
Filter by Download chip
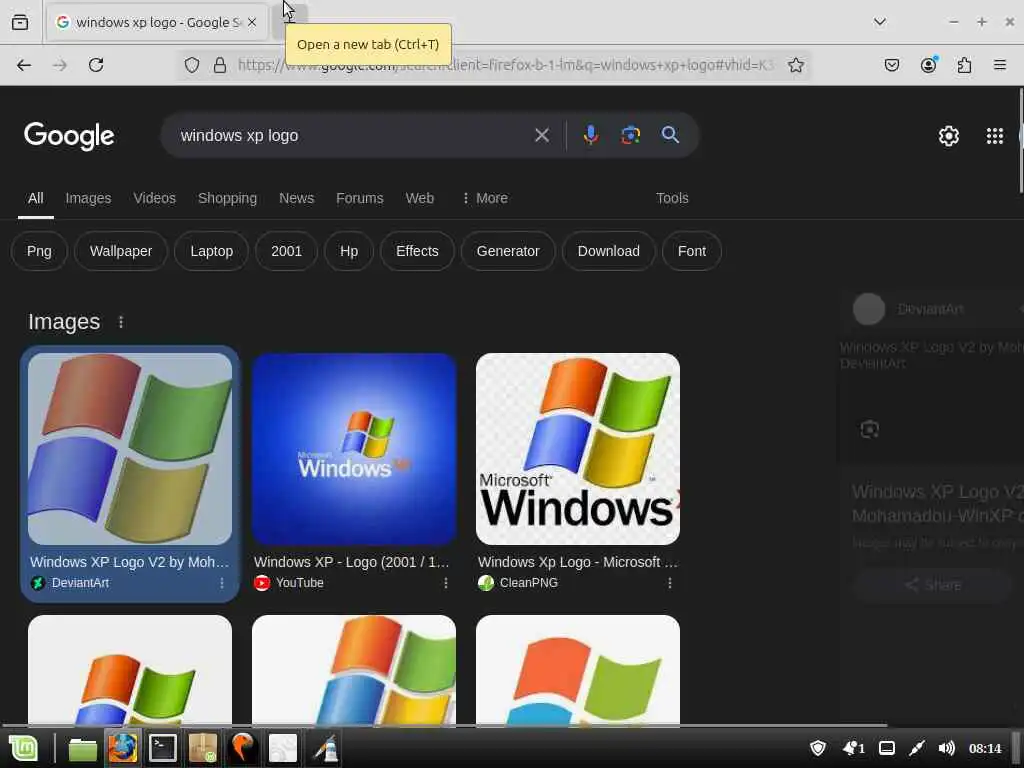click(609, 251)
